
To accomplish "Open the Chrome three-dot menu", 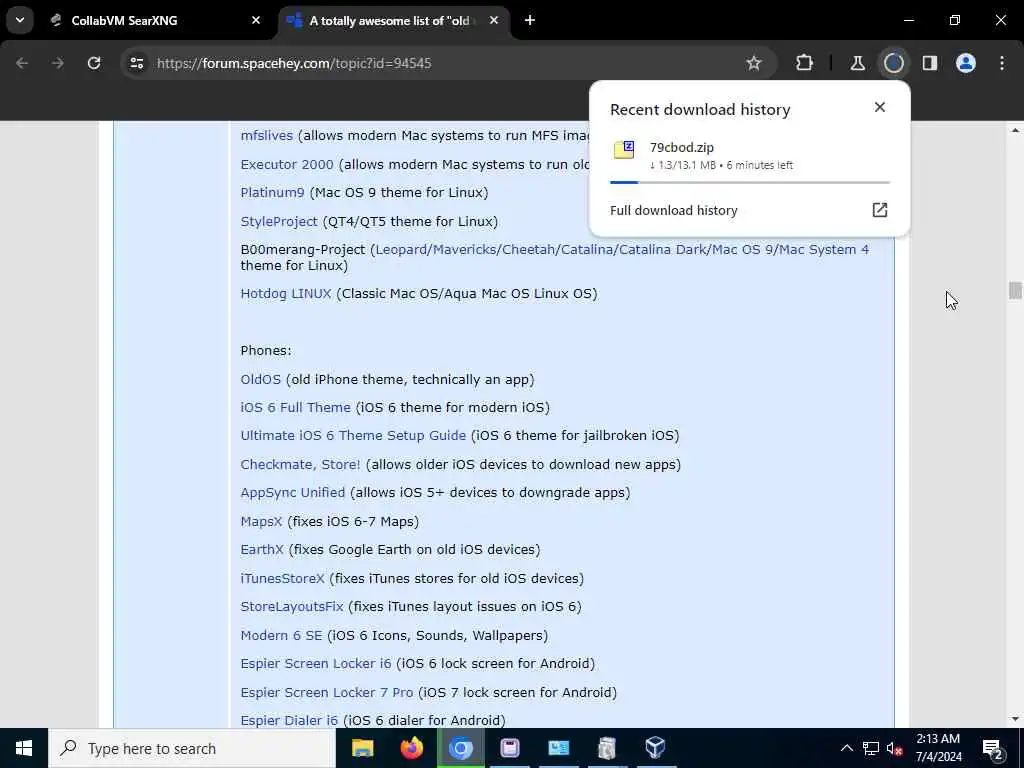I will [x=1002, y=63].
